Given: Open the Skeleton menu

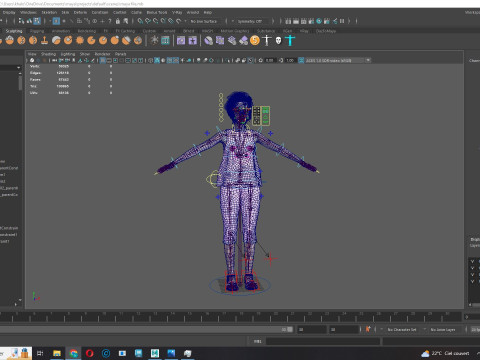Looking at the screenshot, I should 49,12.
